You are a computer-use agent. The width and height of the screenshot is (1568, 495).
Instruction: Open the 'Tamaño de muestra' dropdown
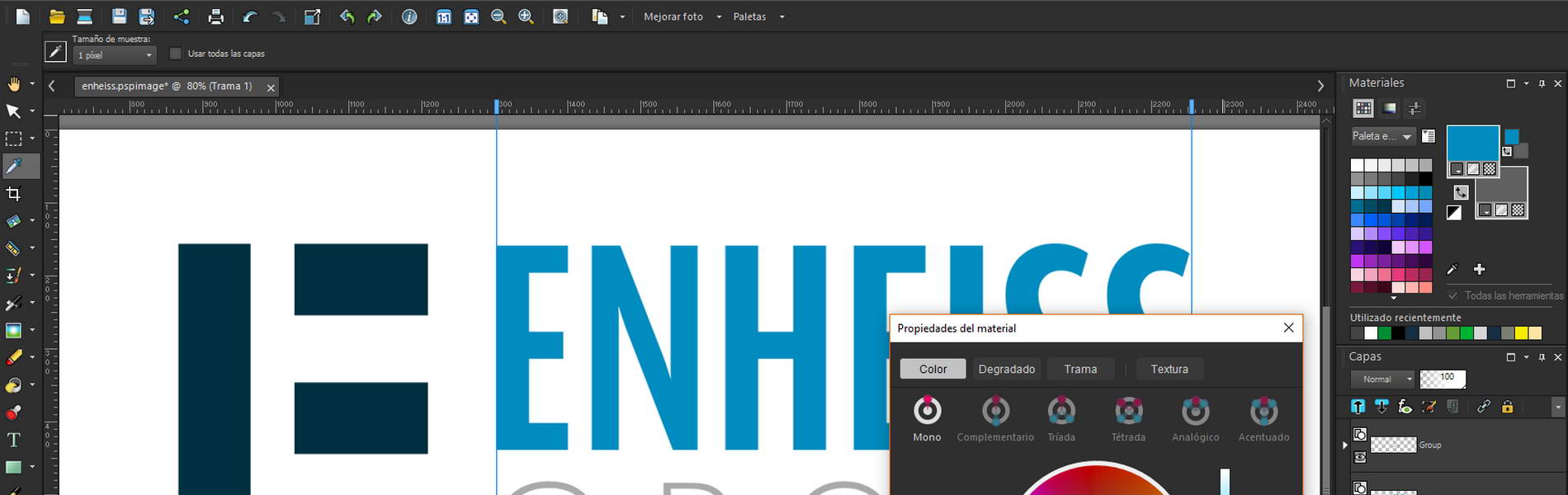tap(115, 55)
